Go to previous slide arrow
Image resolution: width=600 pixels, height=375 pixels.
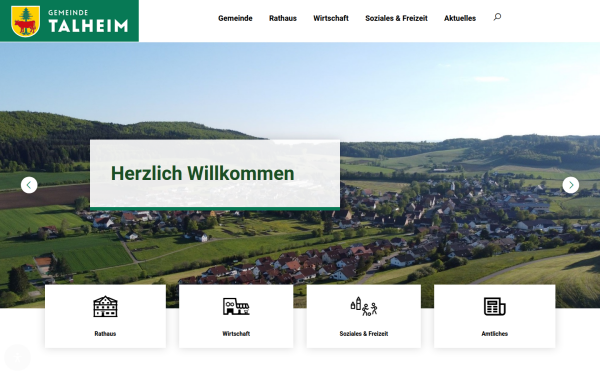point(29,185)
